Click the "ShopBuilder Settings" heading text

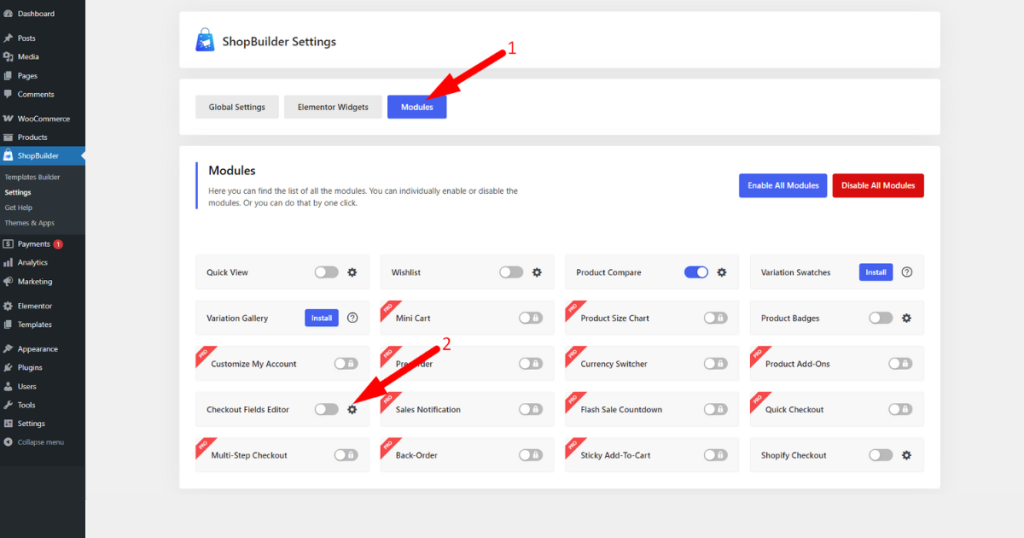tap(279, 41)
